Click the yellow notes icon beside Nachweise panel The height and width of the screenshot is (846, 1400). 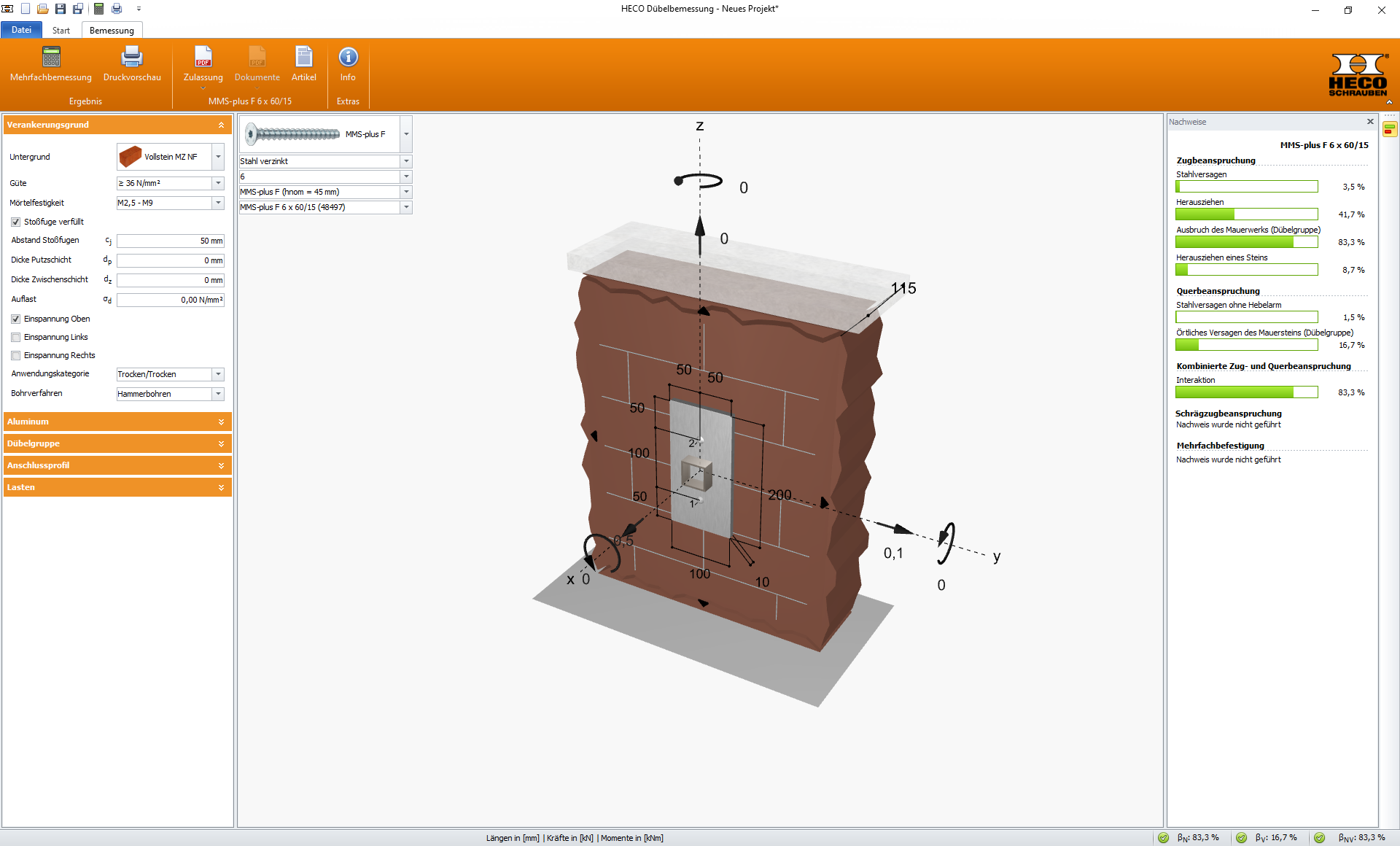[1390, 129]
